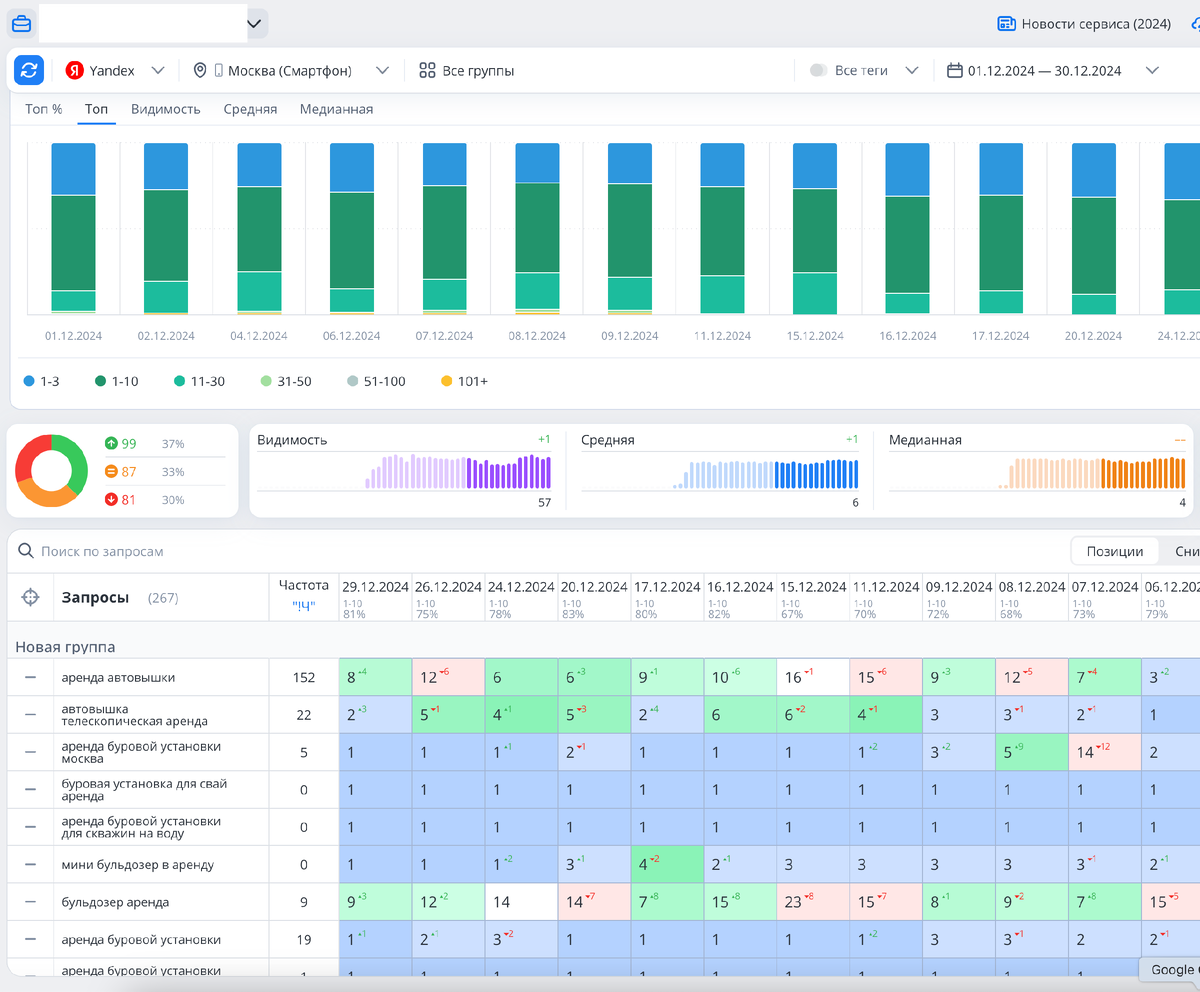Click the Yandex logo icon

pos(75,70)
